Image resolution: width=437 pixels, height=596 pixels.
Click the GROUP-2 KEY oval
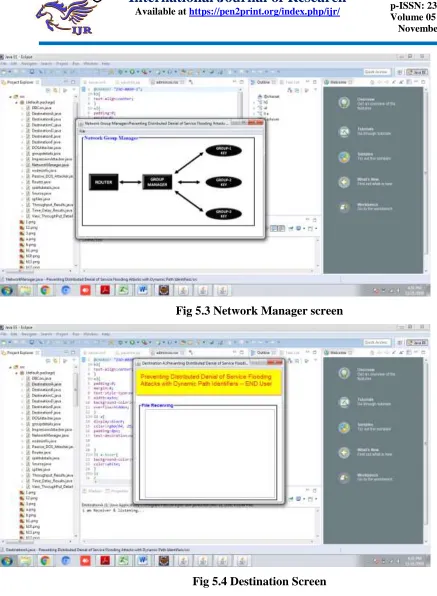pyautogui.click(x=223, y=182)
